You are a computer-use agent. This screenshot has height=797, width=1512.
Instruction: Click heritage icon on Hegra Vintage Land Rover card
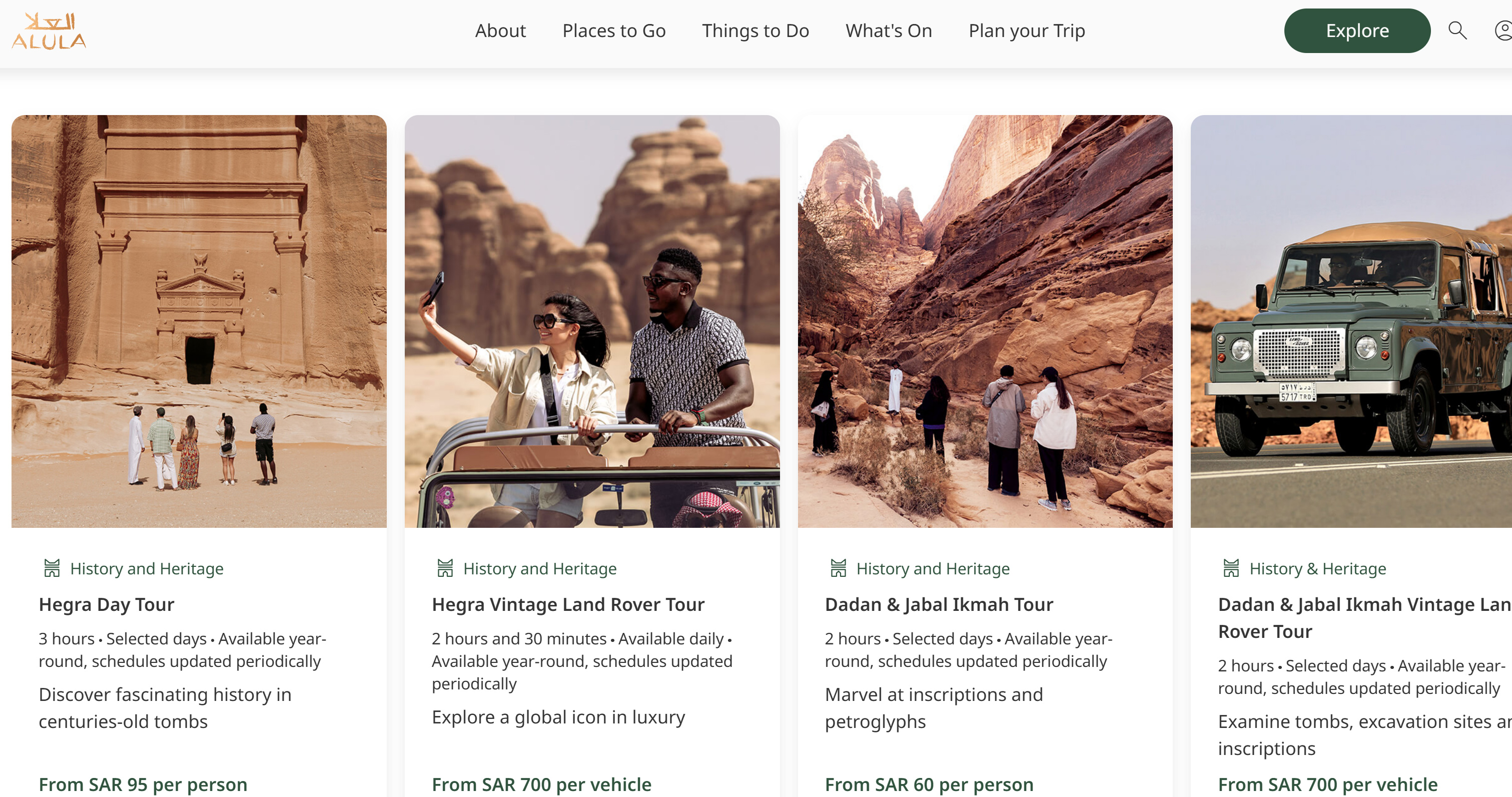click(x=445, y=568)
